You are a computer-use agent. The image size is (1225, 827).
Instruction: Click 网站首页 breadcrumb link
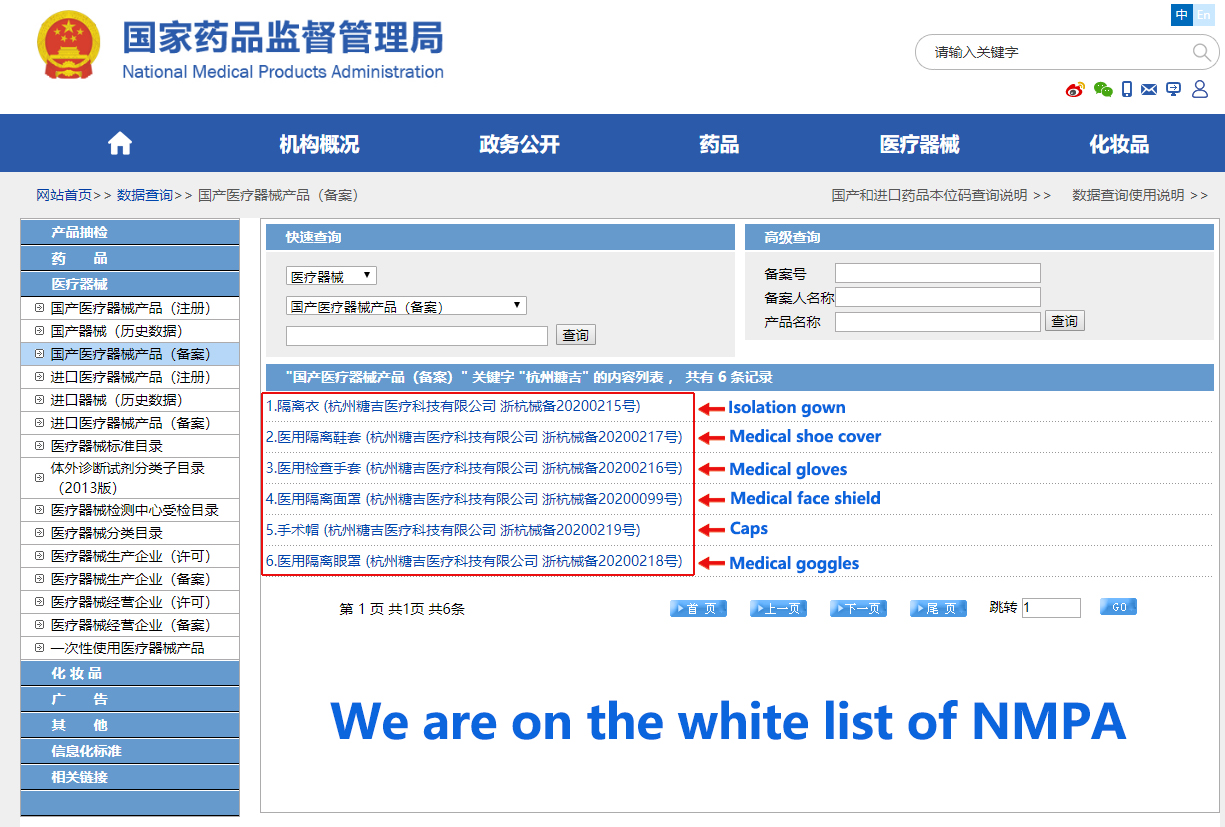pyautogui.click(x=64, y=195)
